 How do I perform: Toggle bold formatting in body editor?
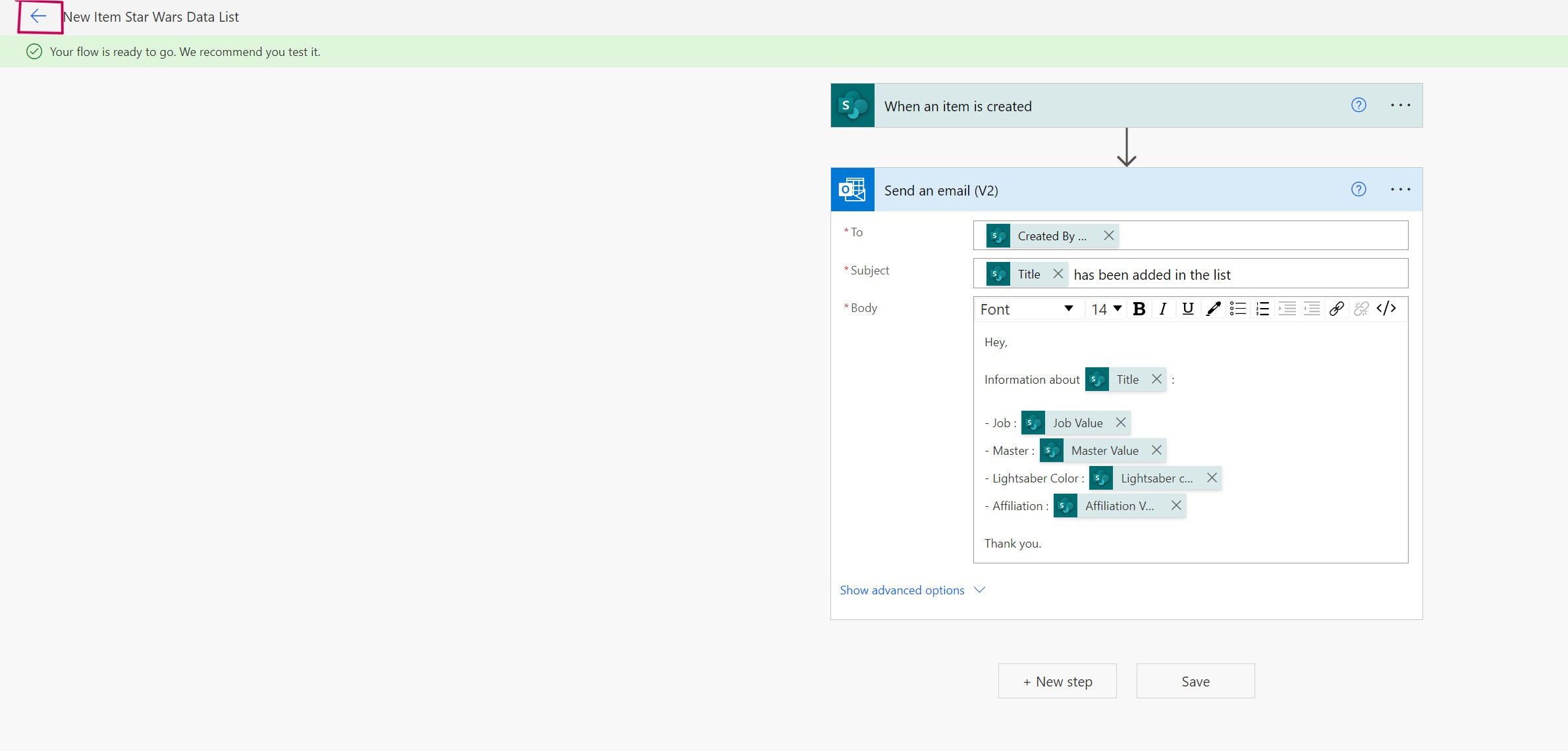pyautogui.click(x=1139, y=309)
